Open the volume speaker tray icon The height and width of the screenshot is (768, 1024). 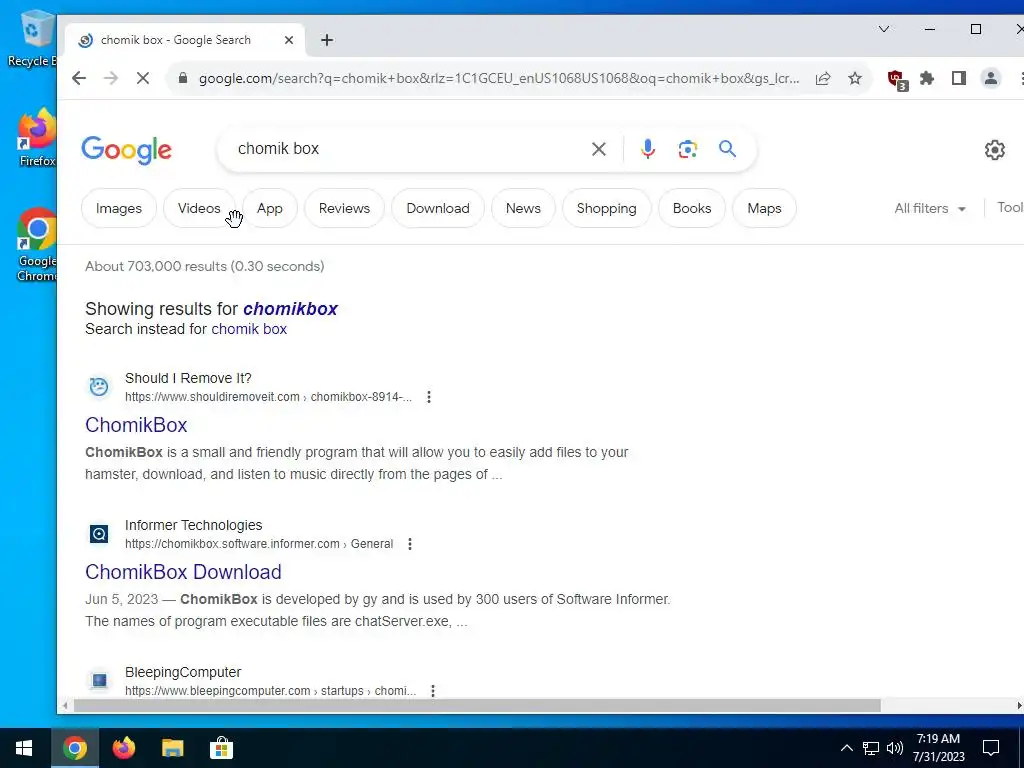(895, 748)
